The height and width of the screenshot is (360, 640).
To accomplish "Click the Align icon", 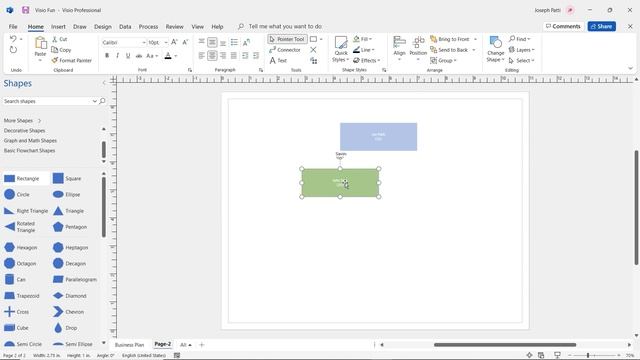I will click(399, 42).
